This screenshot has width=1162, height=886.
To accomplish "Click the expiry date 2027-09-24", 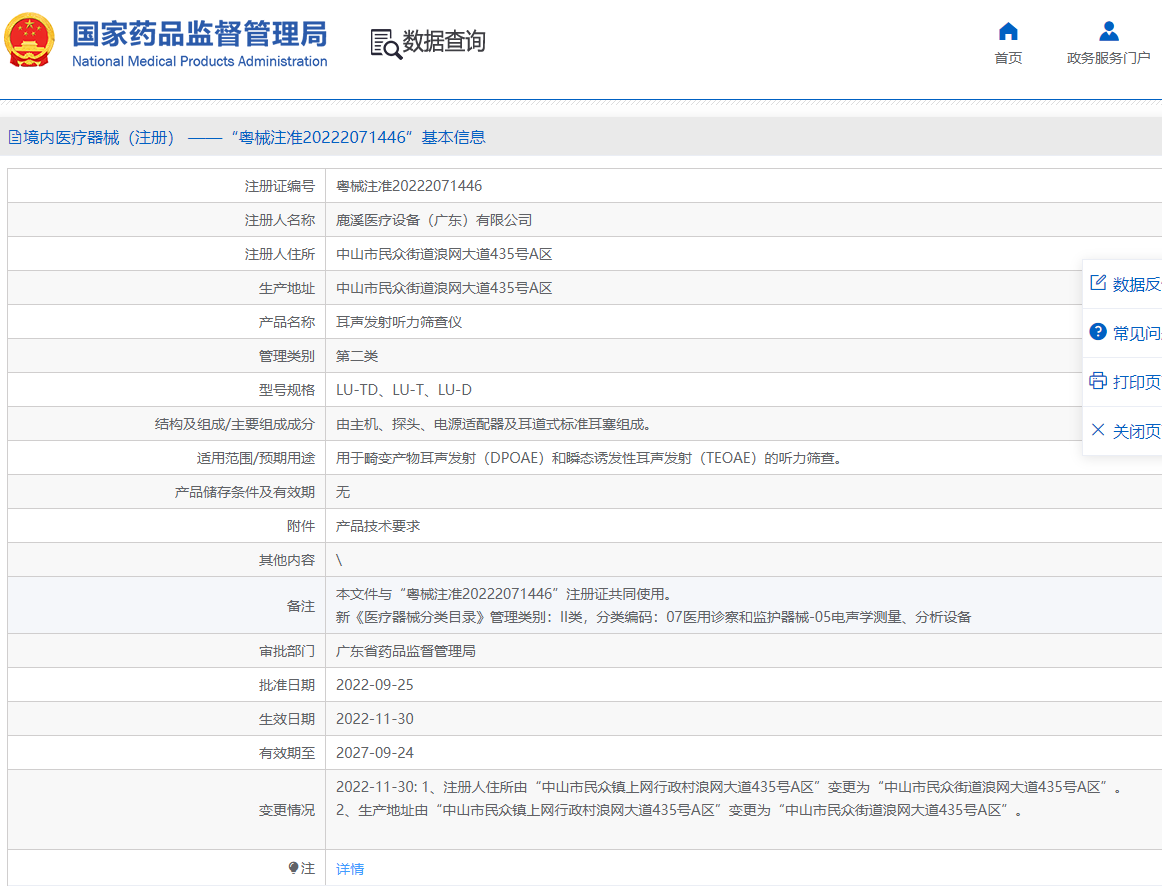I will pos(374,753).
